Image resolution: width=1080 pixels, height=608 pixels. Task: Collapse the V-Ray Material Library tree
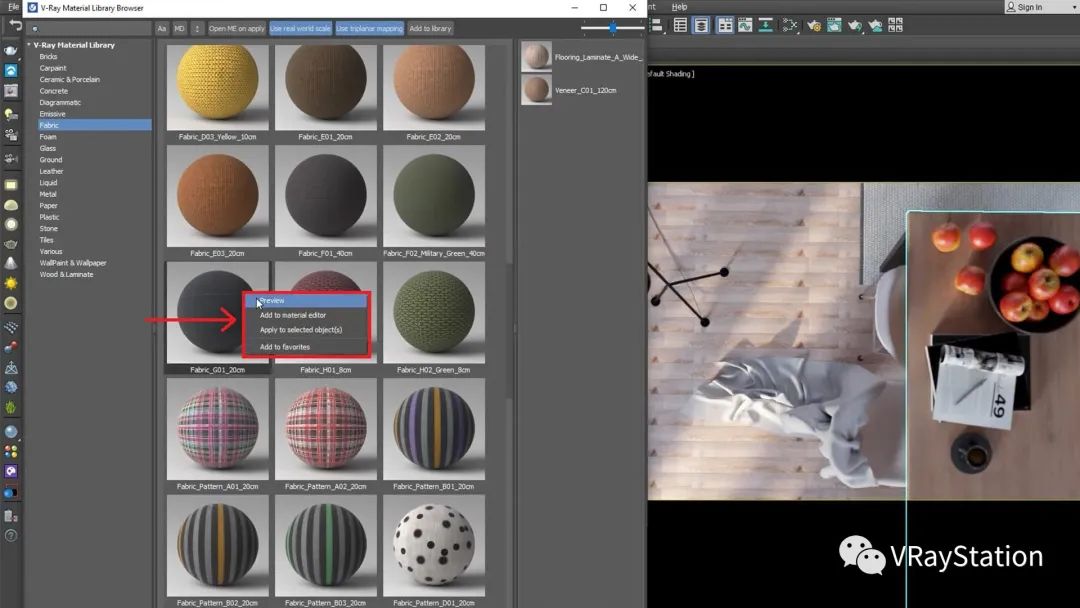[30, 45]
